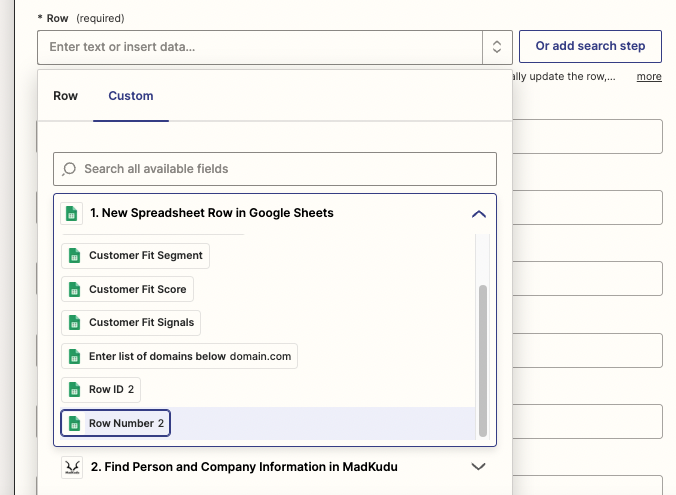This screenshot has width=676, height=495.
Task: Switch to the Row tab
Action: [x=66, y=96]
